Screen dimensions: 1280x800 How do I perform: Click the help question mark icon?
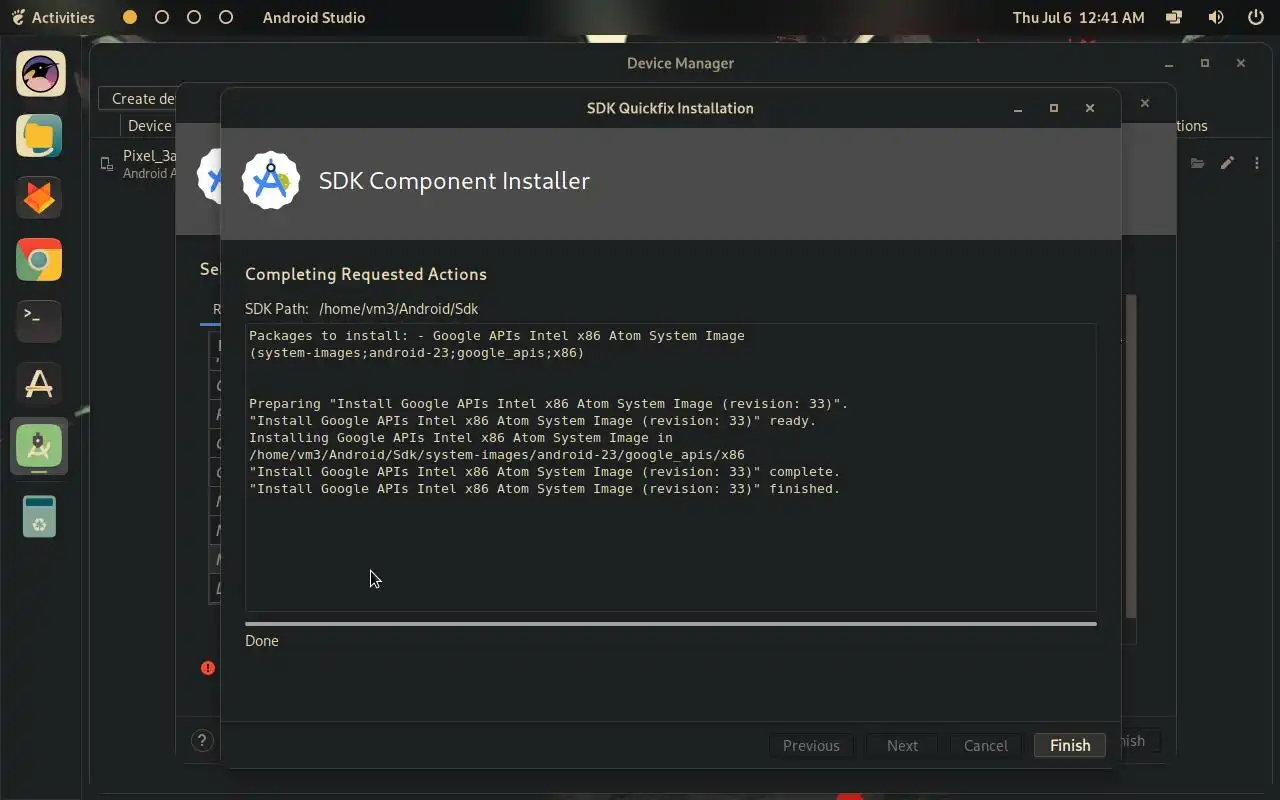pyautogui.click(x=202, y=741)
